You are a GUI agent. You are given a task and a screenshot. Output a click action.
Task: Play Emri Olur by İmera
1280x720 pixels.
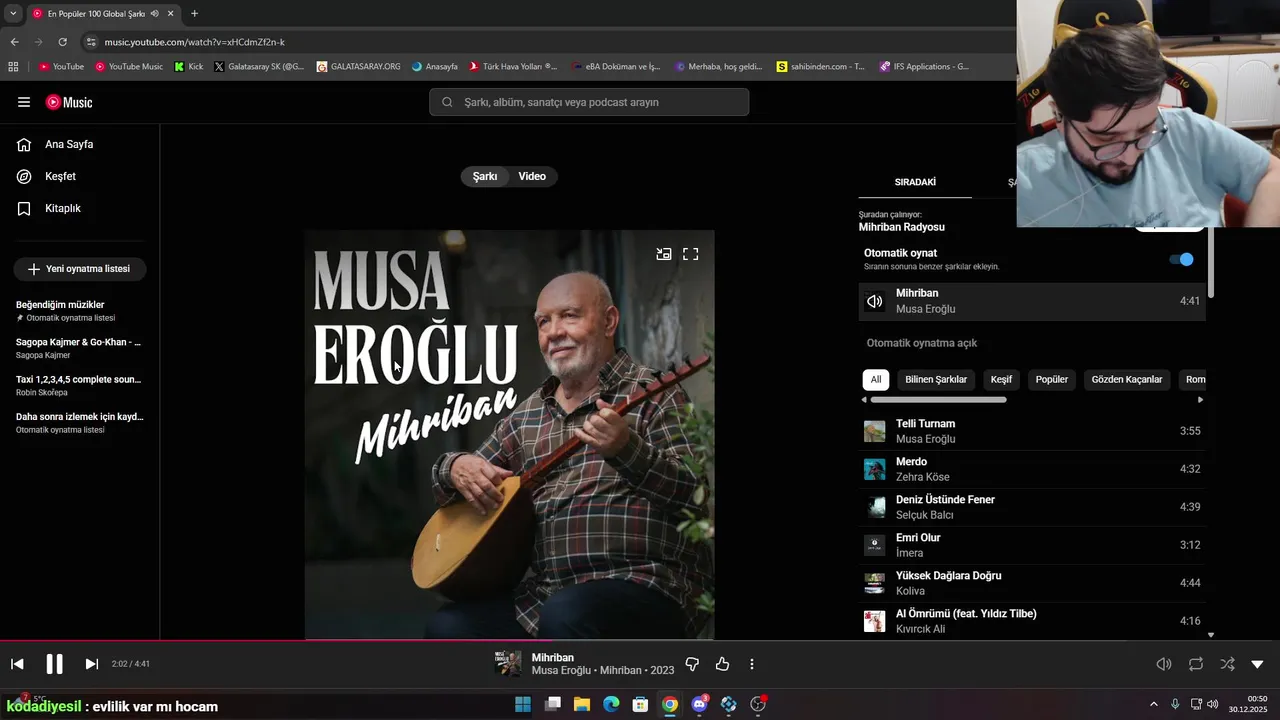1032,545
